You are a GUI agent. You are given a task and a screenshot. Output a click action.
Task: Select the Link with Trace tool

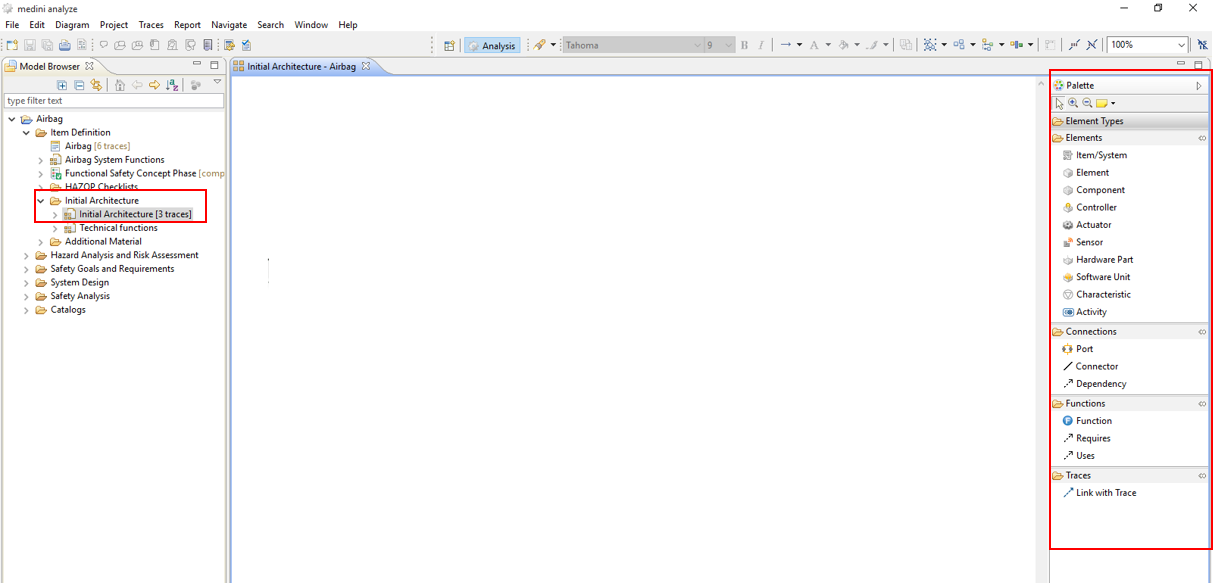[x=1099, y=493]
